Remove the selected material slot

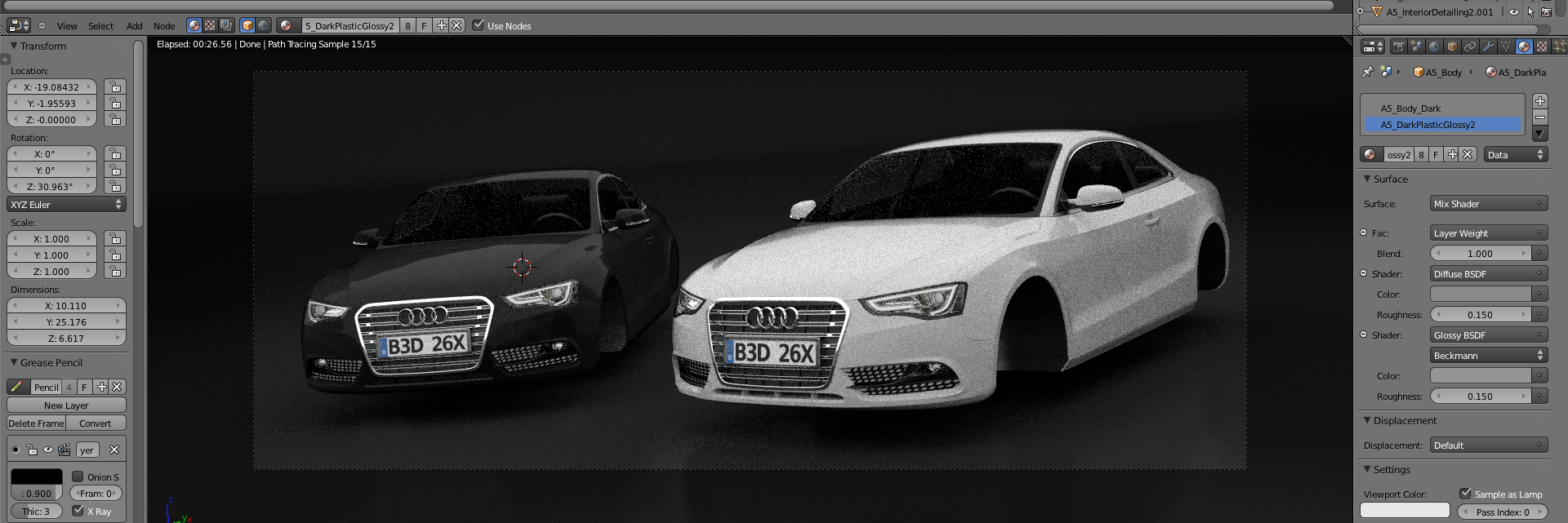(x=1540, y=117)
